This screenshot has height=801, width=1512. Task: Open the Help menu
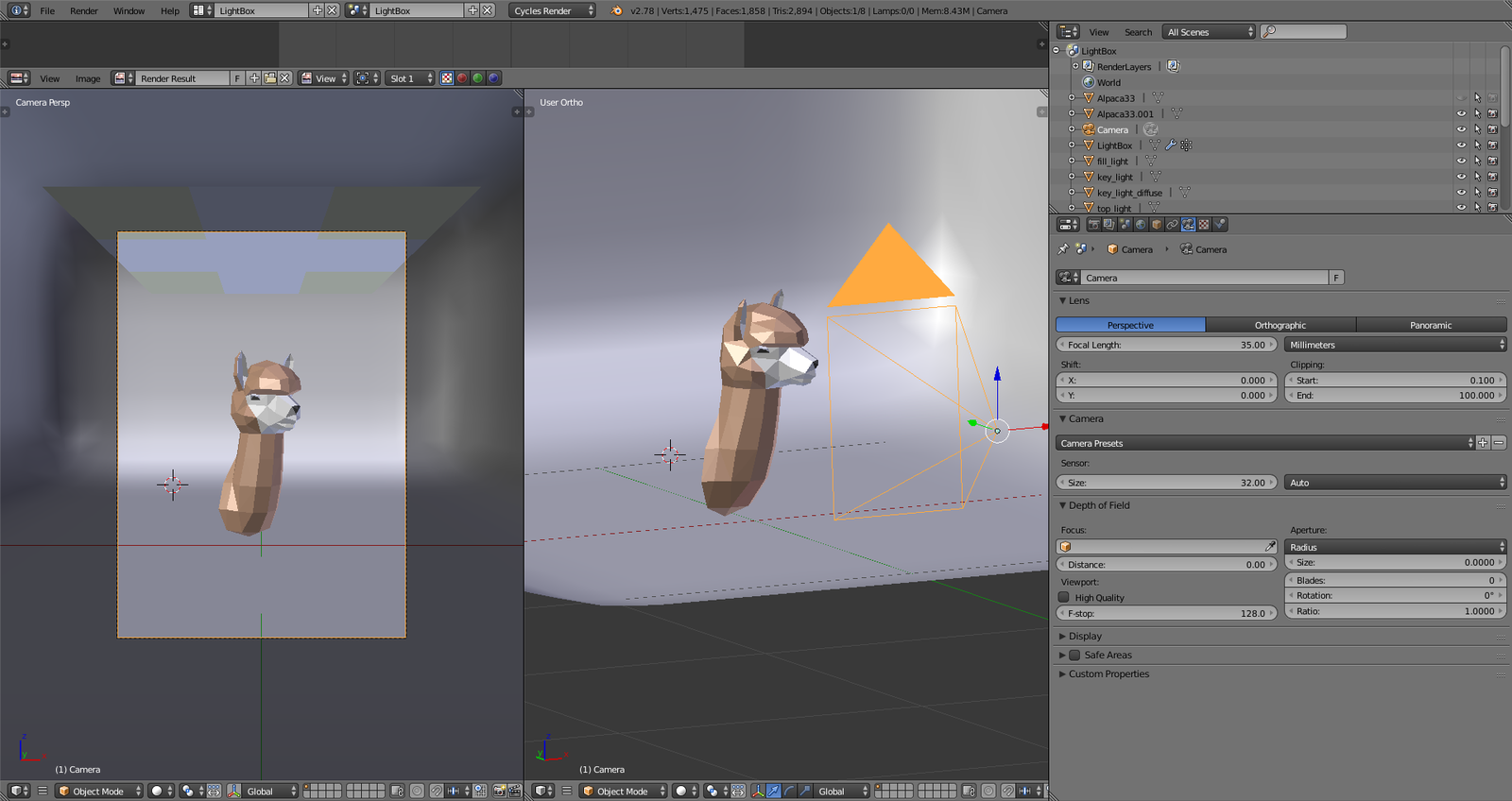tap(170, 10)
